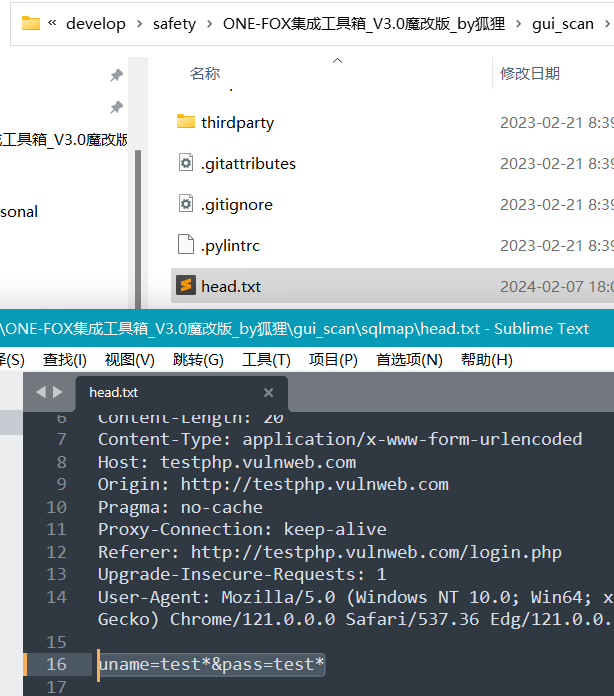Click the .pylintrc blank file icon

tap(186, 244)
